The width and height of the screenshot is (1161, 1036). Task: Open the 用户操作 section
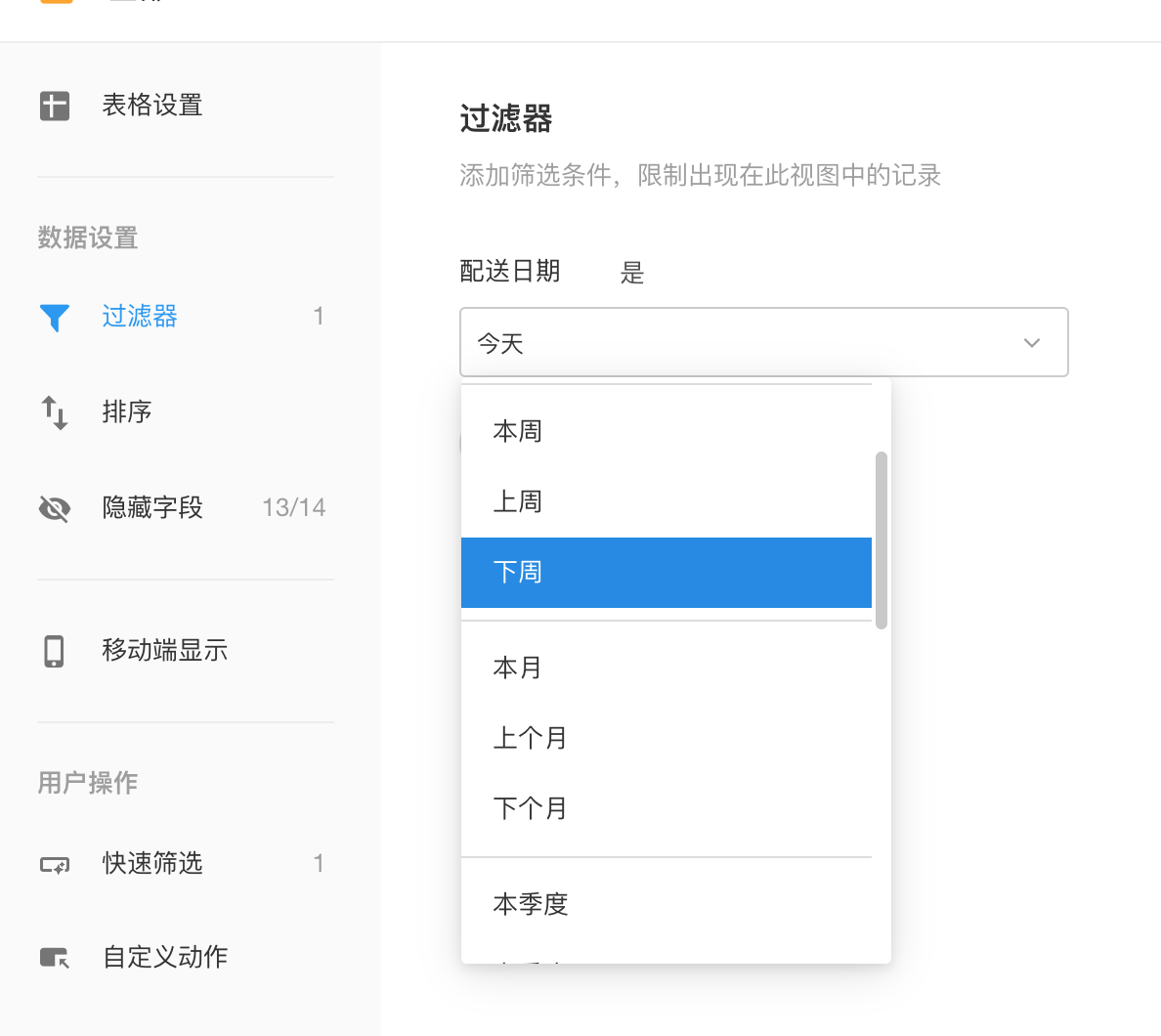(87, 782)
